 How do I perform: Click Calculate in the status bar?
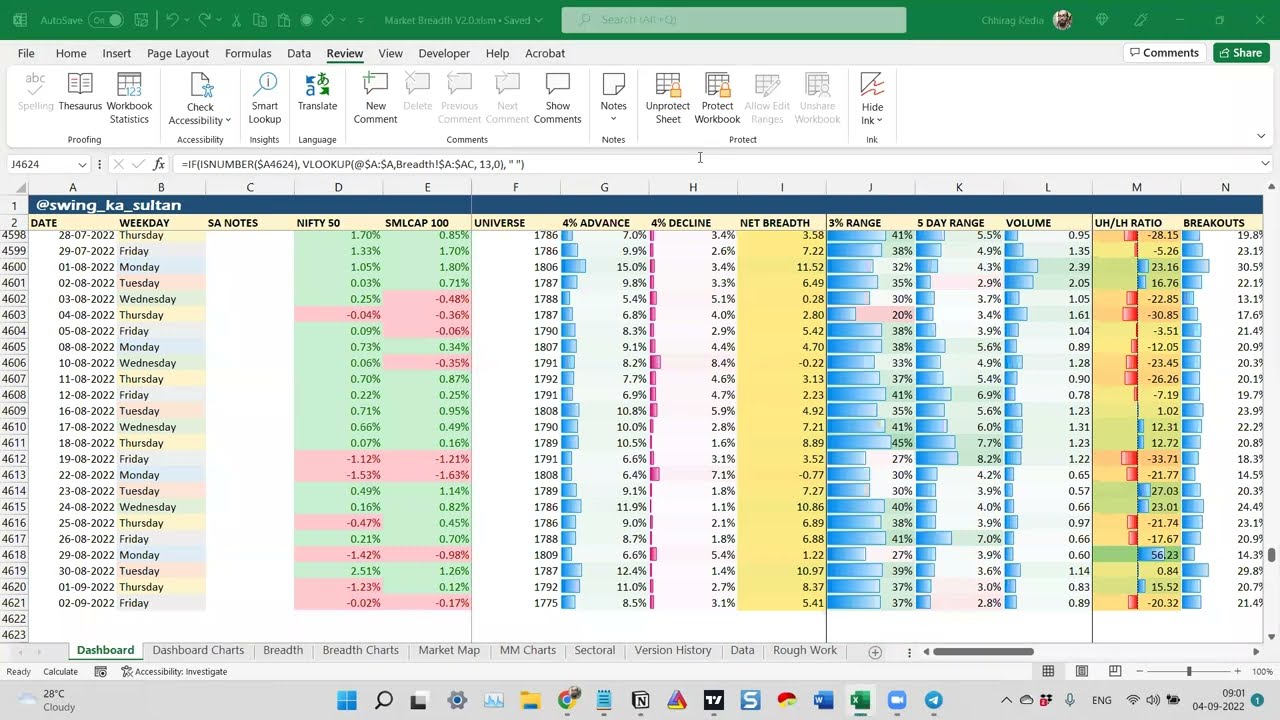[x=60, y=672]
